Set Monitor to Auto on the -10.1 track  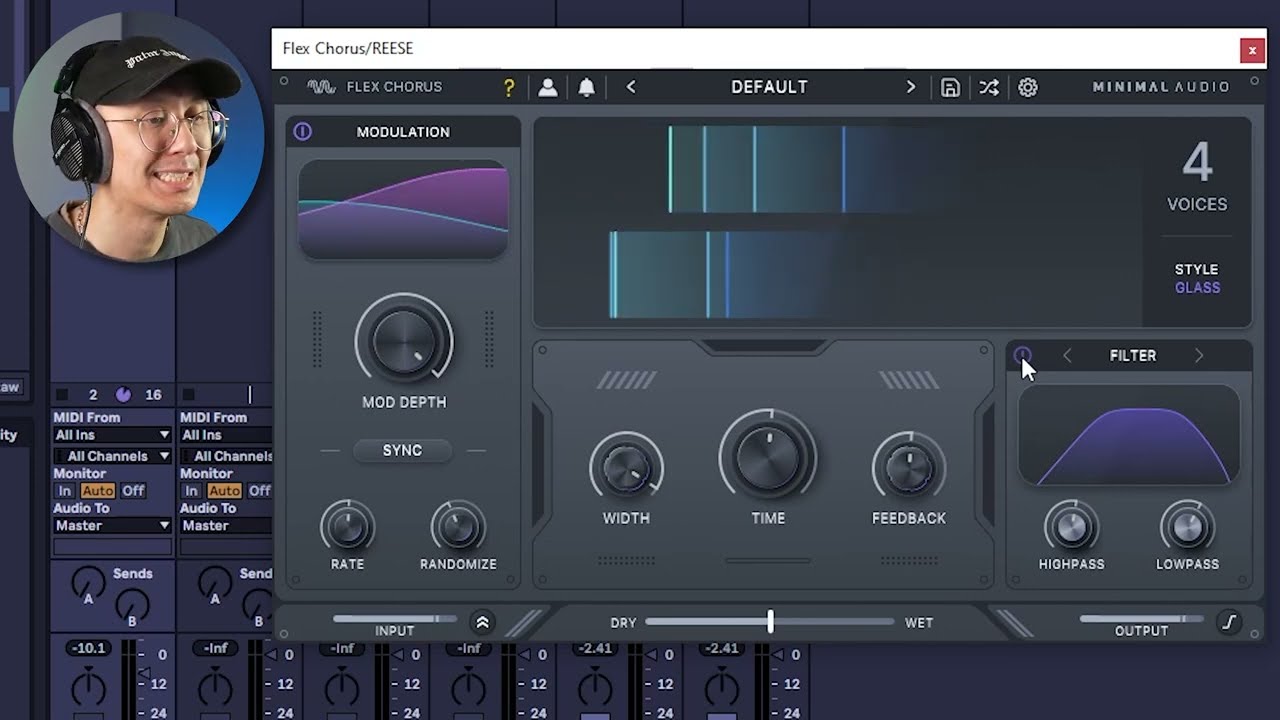coord(97,491)
